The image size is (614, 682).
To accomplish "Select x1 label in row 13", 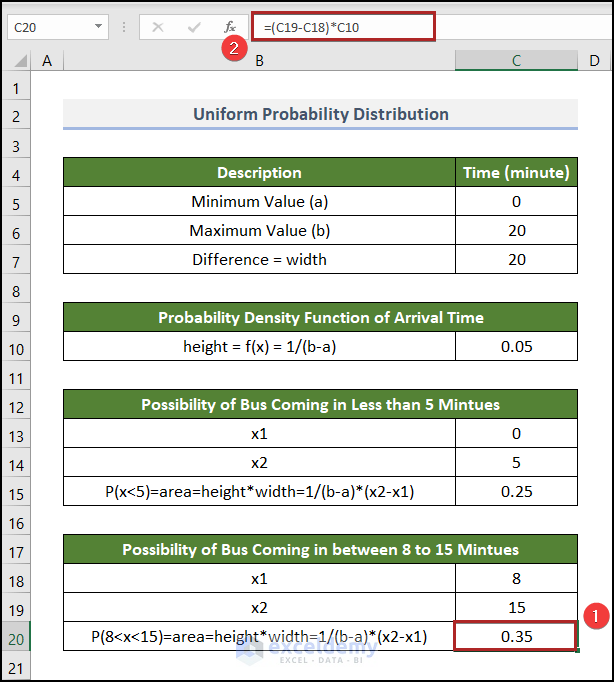I will [x=259, y=434].
